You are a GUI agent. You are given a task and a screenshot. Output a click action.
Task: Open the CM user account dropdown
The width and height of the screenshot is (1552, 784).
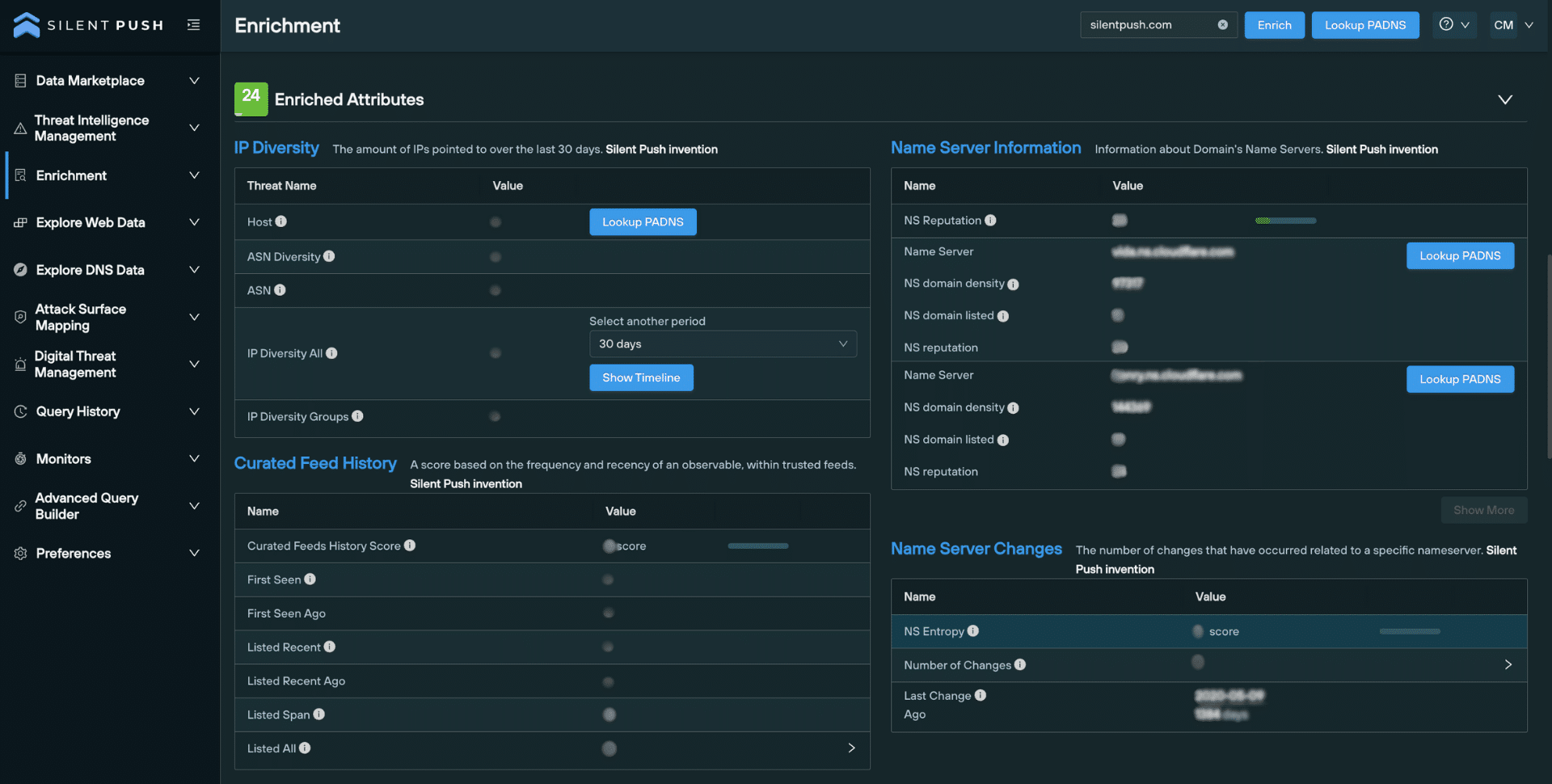(1513, 25)
